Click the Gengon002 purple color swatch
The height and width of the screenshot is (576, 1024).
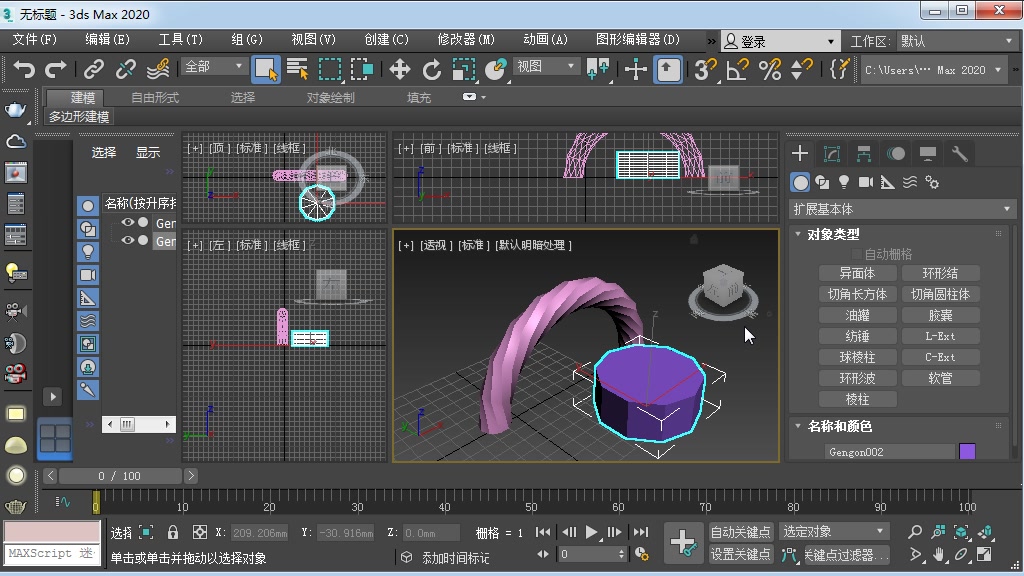965,451
